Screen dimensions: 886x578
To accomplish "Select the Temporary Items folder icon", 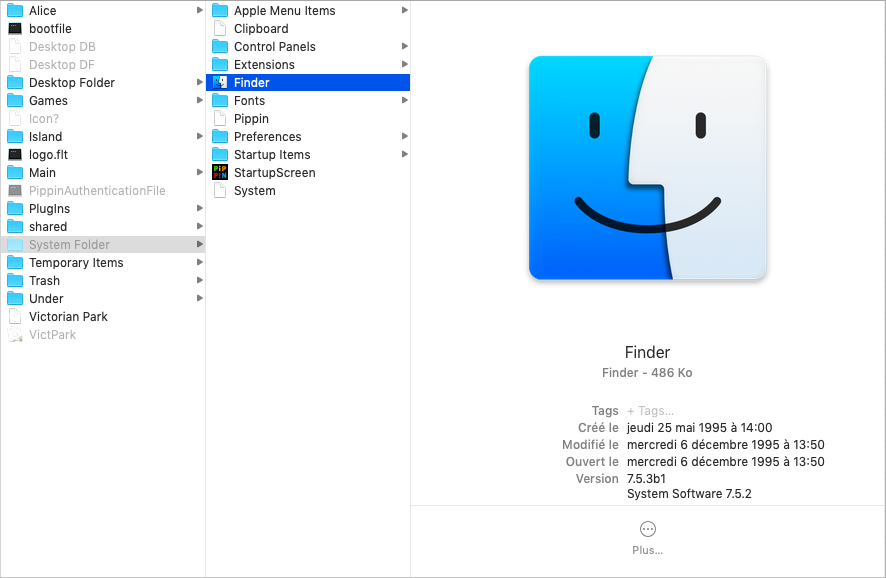I will tap(15, 263).
